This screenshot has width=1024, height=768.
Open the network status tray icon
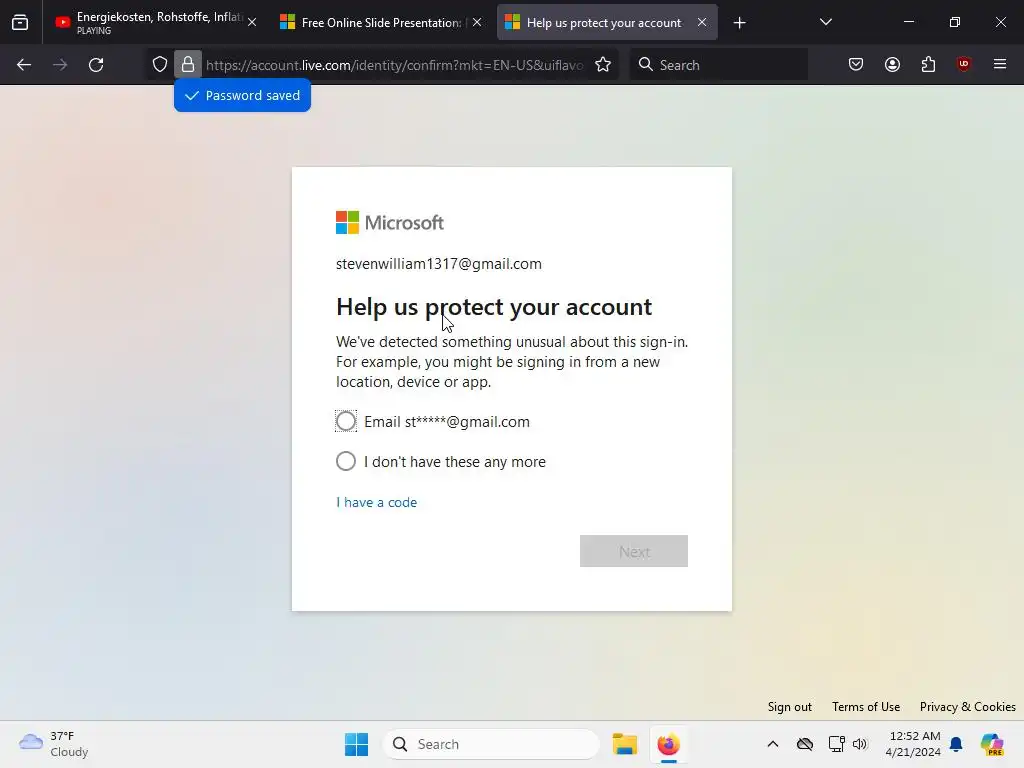pos(836,744)
